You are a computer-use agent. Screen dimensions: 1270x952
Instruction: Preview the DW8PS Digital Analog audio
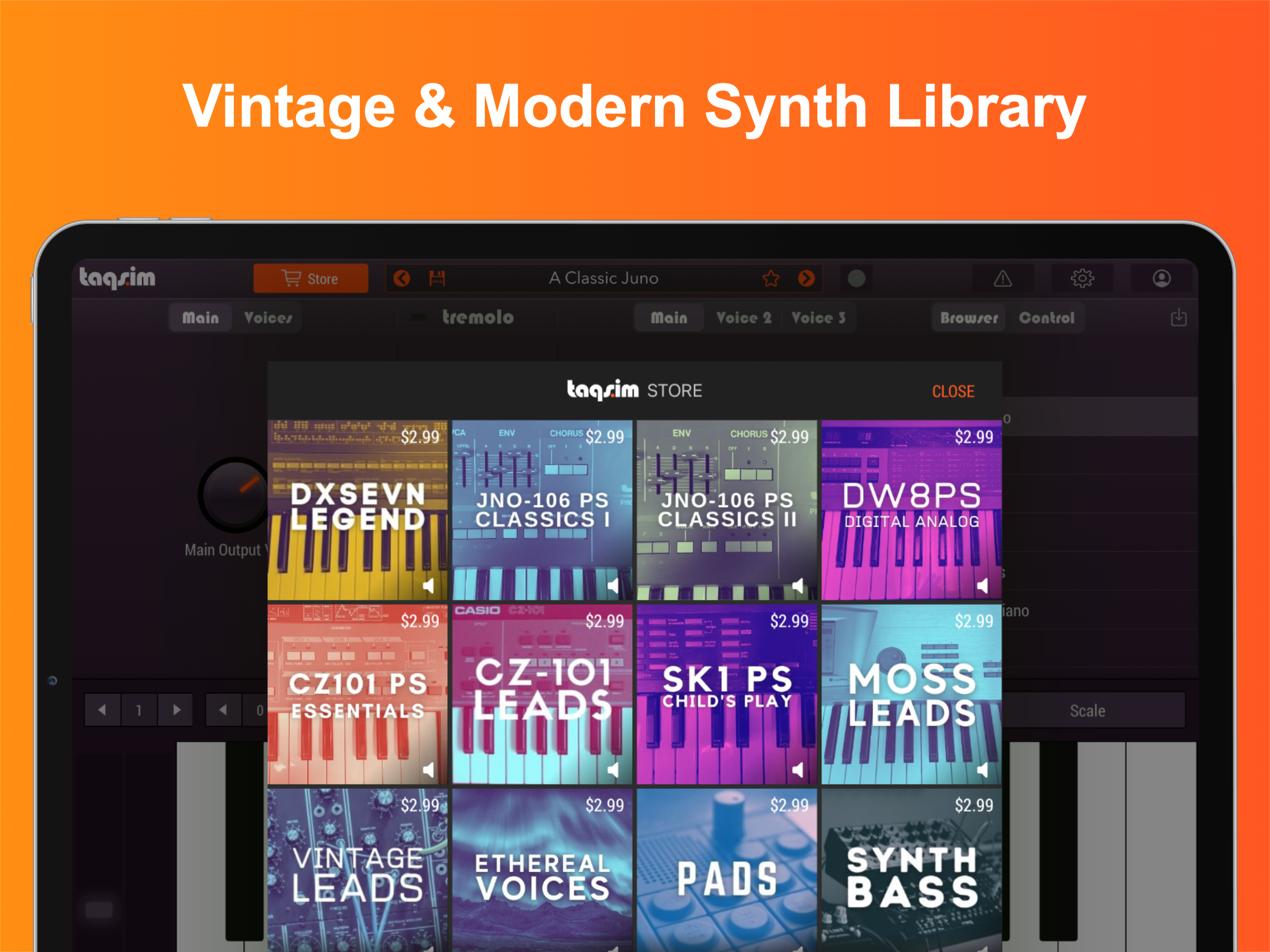(982, 586)
